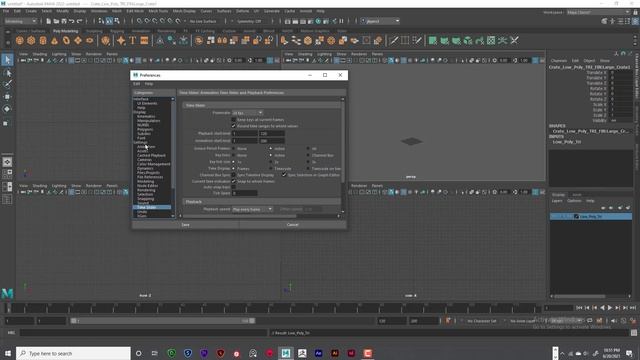Create a polygon sphere from the shelf
Viewport: 640px width, 360px height.
pyautogui.click(x=20, y=40)
